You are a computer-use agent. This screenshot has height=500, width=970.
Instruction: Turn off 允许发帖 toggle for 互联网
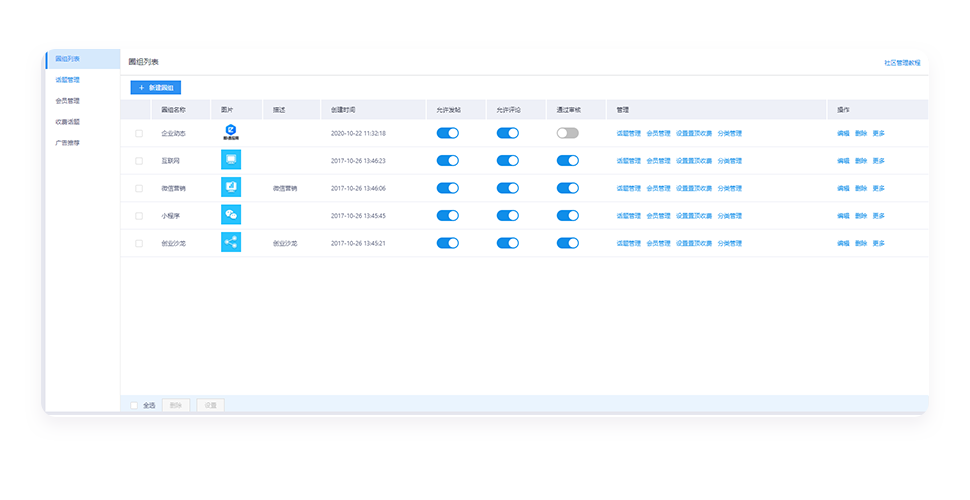pos(448,160)
